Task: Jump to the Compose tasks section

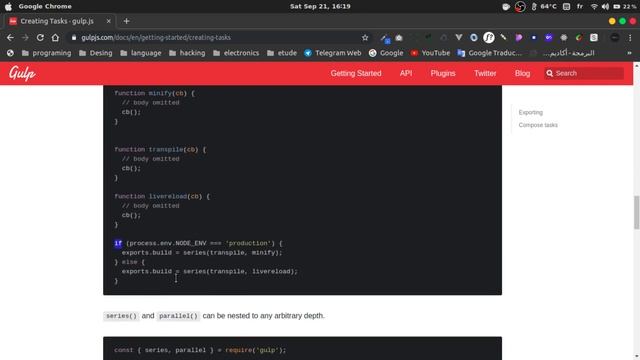Action: click(x=538, y=125)
